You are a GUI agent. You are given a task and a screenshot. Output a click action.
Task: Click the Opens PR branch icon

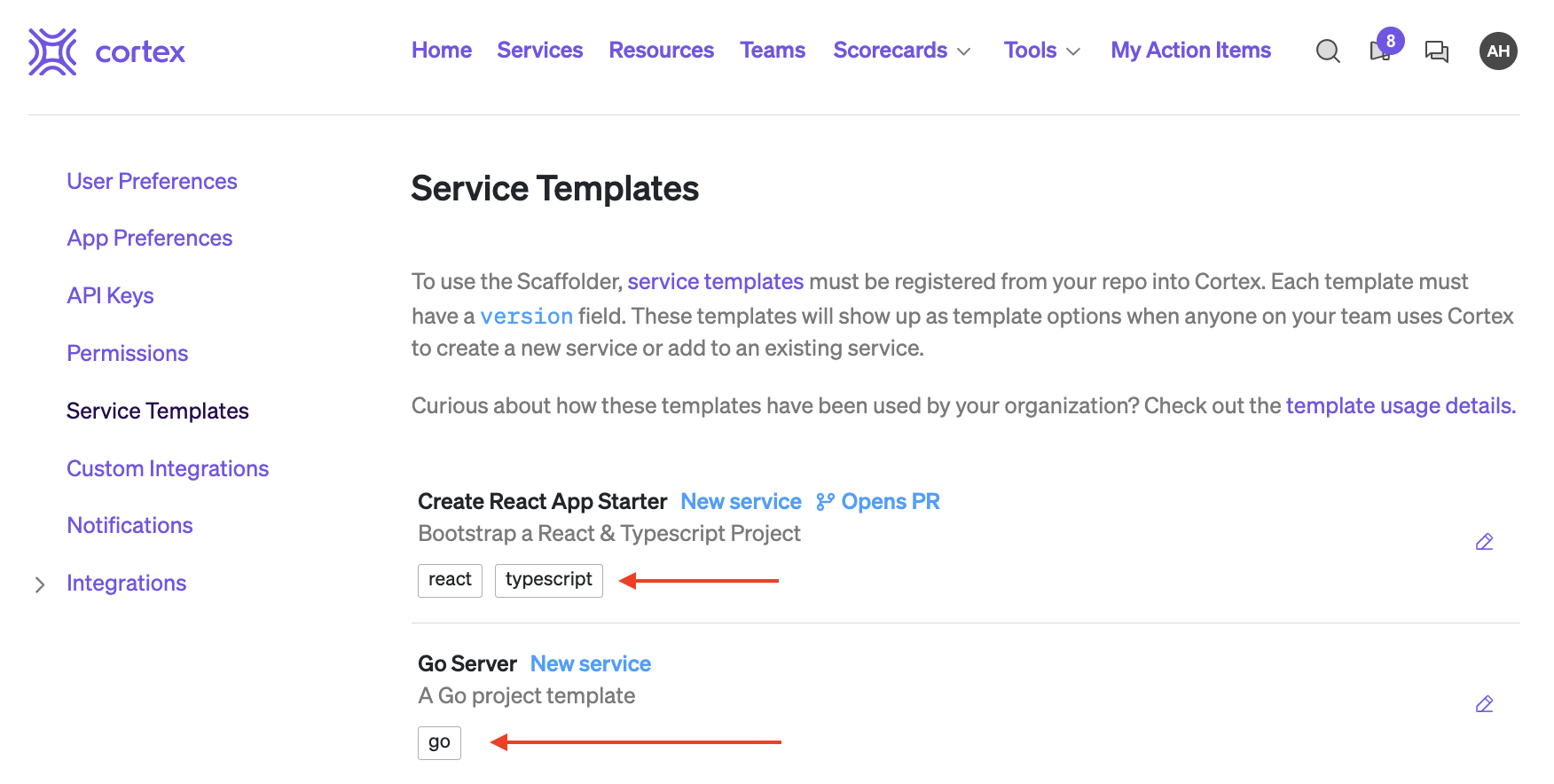(825, 502)
